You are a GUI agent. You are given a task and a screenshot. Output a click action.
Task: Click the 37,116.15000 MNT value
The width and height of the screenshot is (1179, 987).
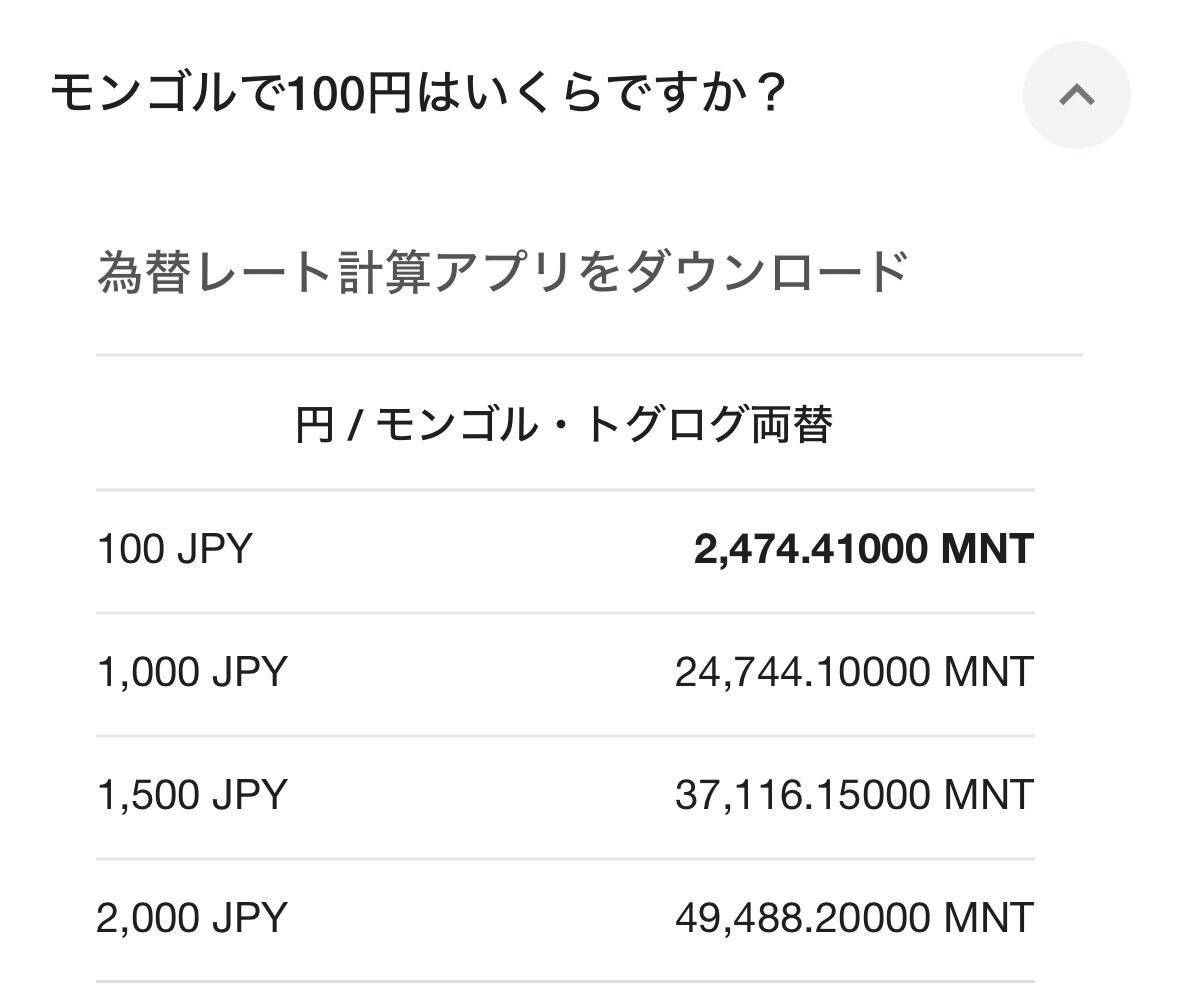click(x=854, y=795)
